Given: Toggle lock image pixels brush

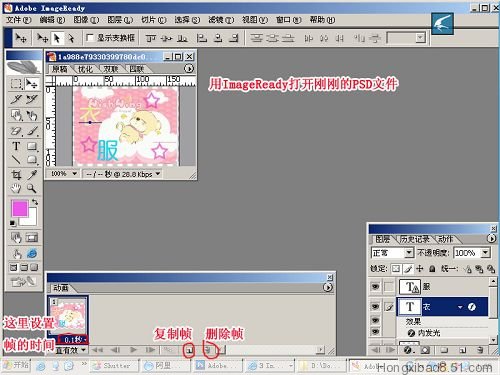Looking at the screenshot, I should (x=408, y=269).
